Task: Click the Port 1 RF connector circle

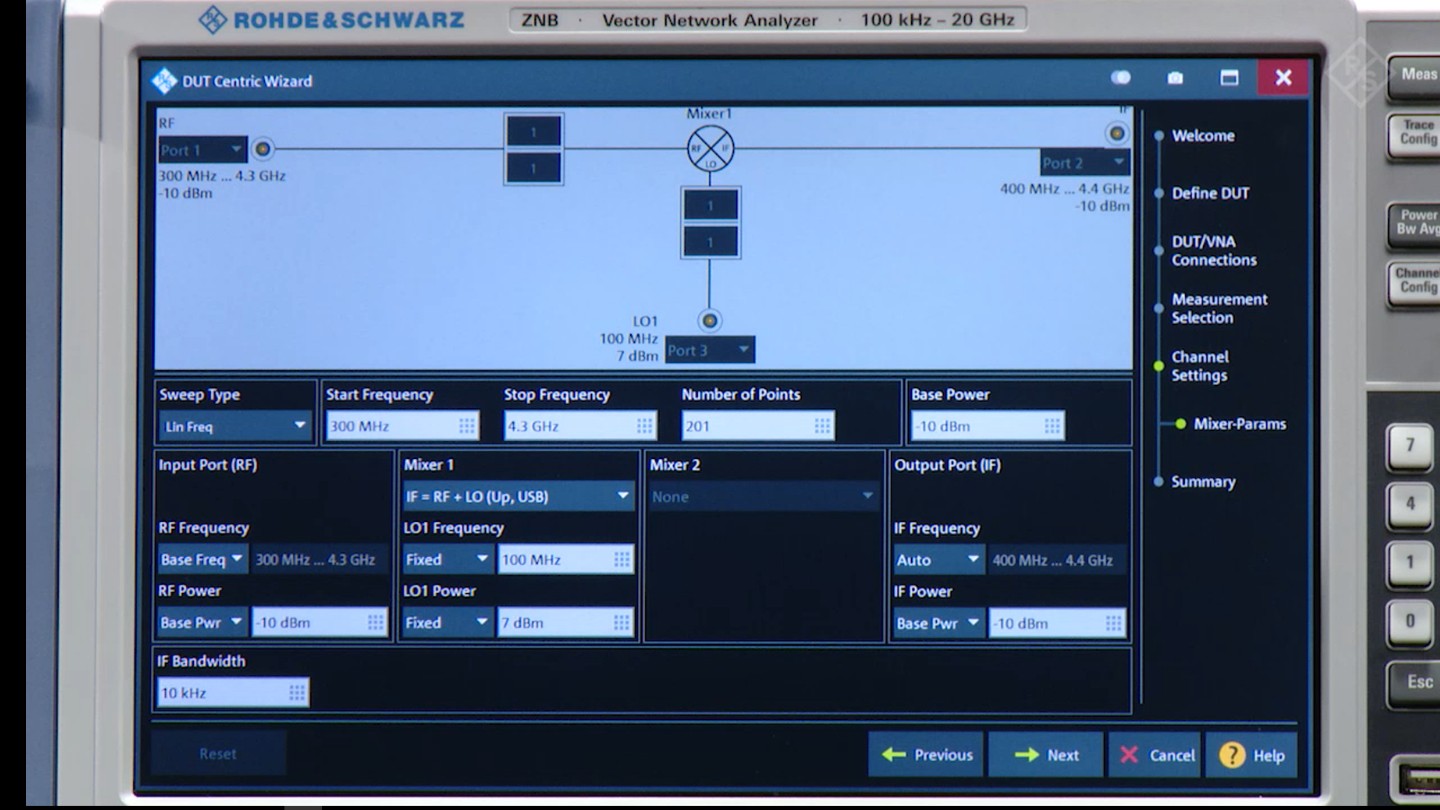Action: click(262, 149)
